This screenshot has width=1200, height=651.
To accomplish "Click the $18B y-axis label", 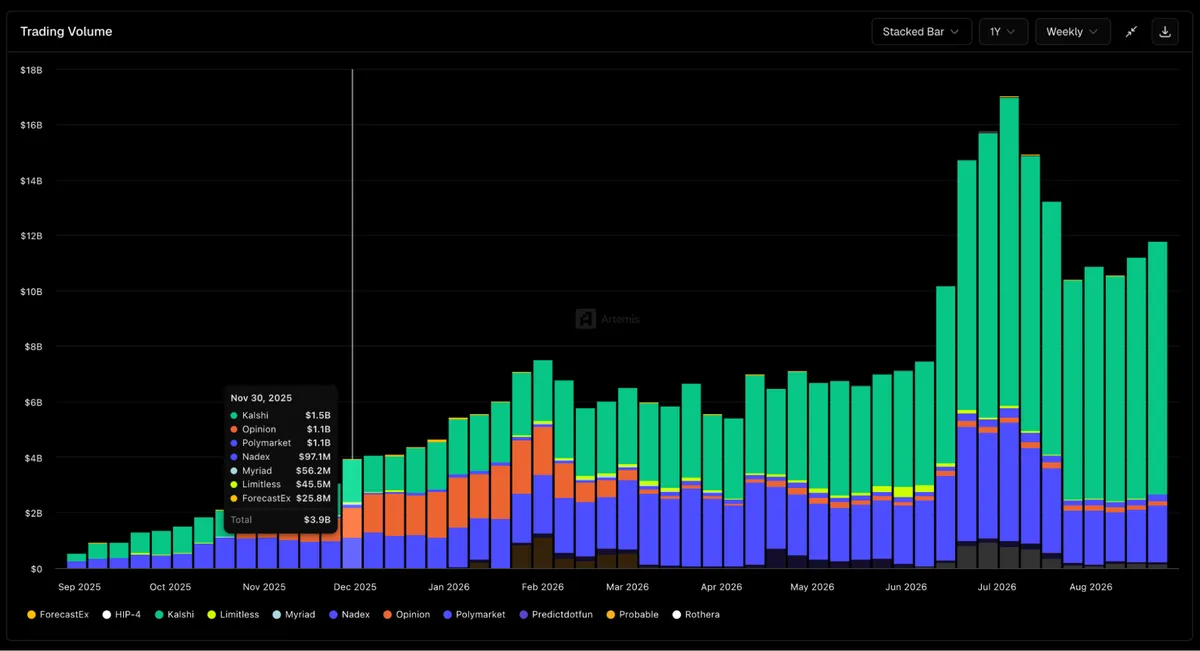I will coord(29,70).
